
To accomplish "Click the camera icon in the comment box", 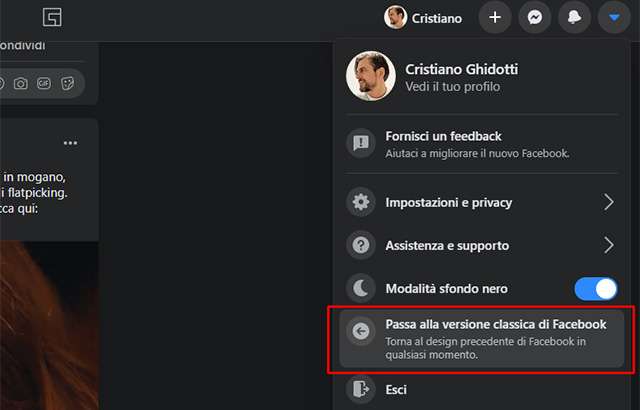I will tap(21, 83).
